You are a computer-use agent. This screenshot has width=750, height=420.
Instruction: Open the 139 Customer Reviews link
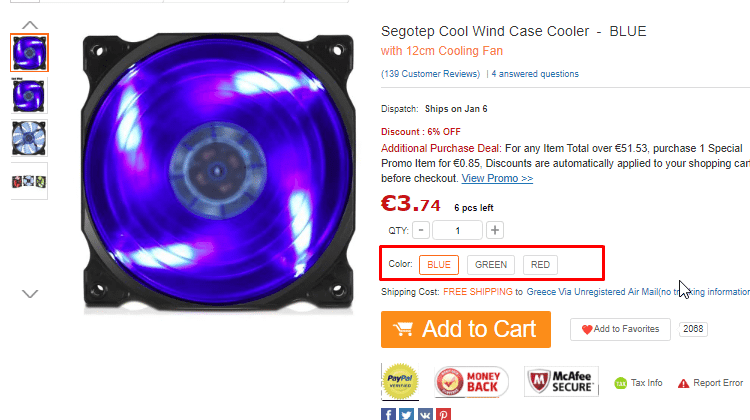(430, 74)
